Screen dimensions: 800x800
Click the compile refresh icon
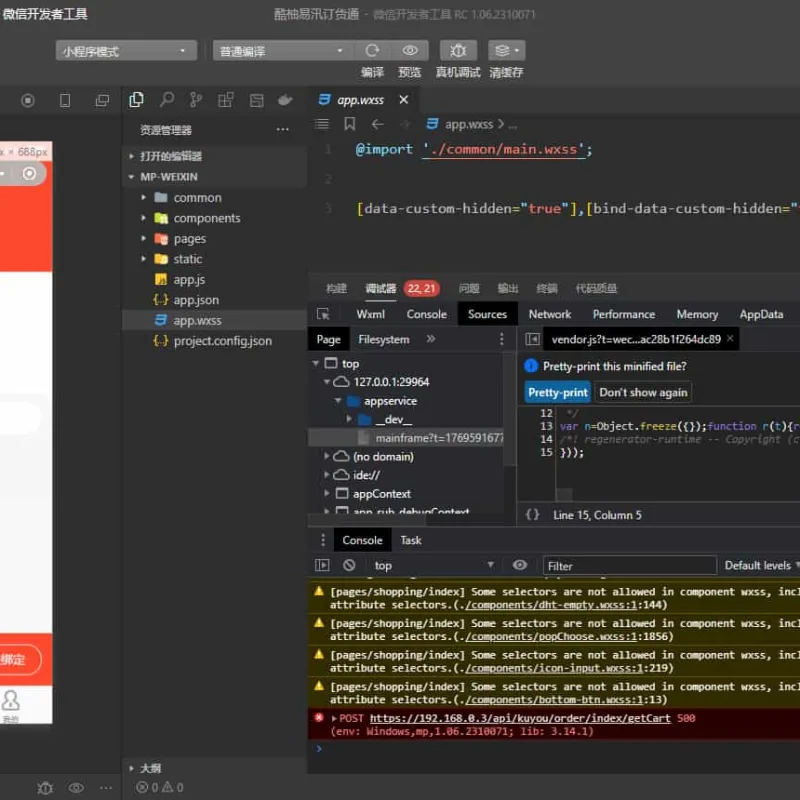[x=372, y=51]
